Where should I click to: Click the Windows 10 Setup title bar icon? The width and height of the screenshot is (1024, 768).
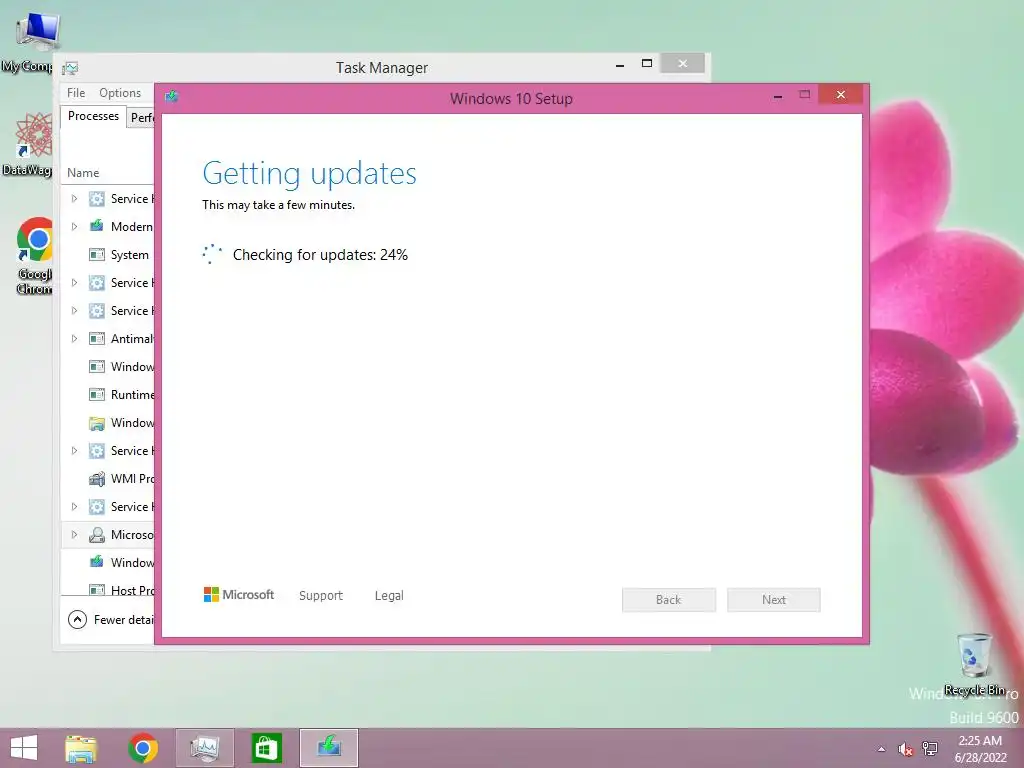tap(172, 97)
